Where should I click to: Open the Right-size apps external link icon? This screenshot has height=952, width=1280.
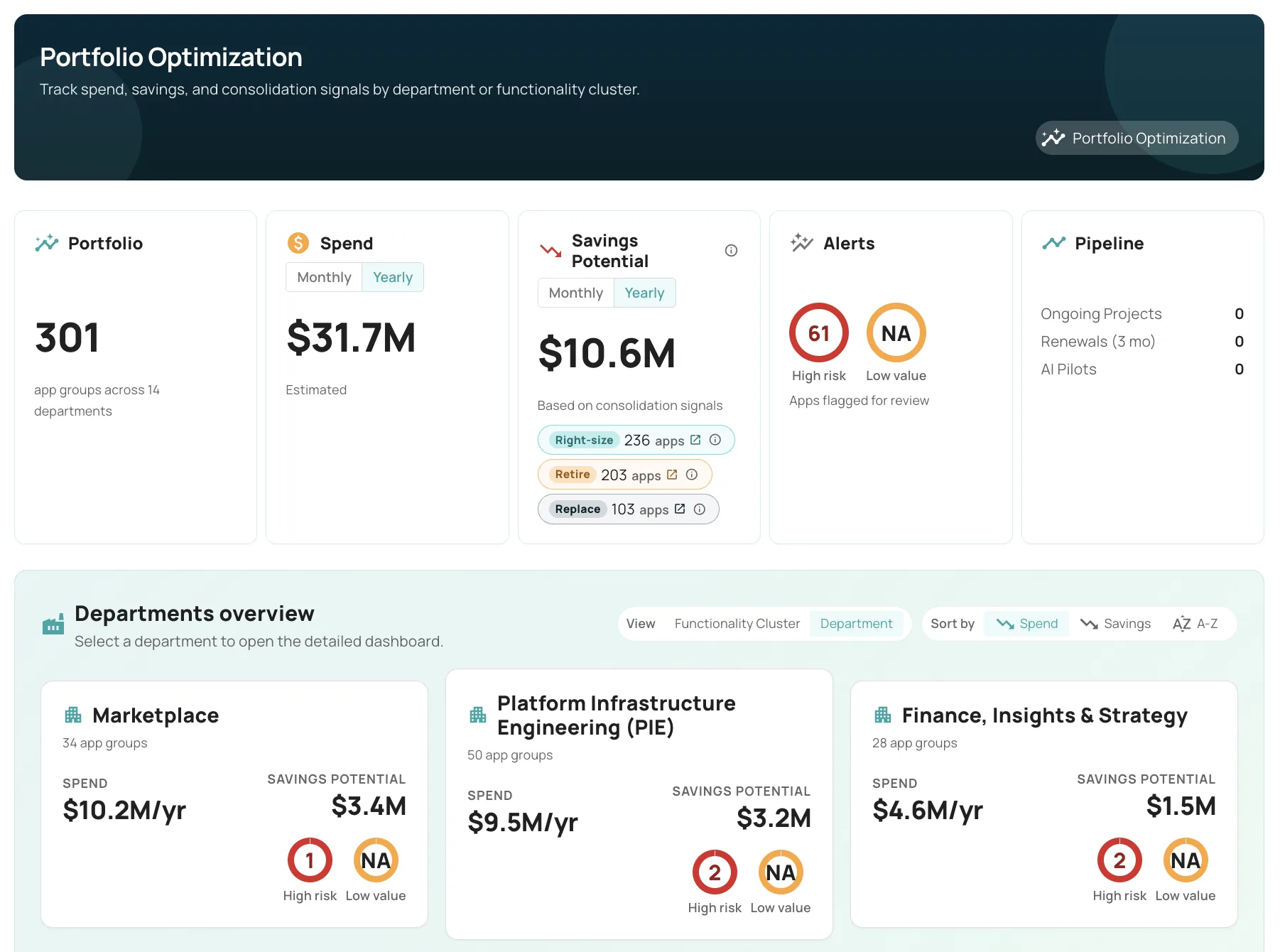[695, 440]
